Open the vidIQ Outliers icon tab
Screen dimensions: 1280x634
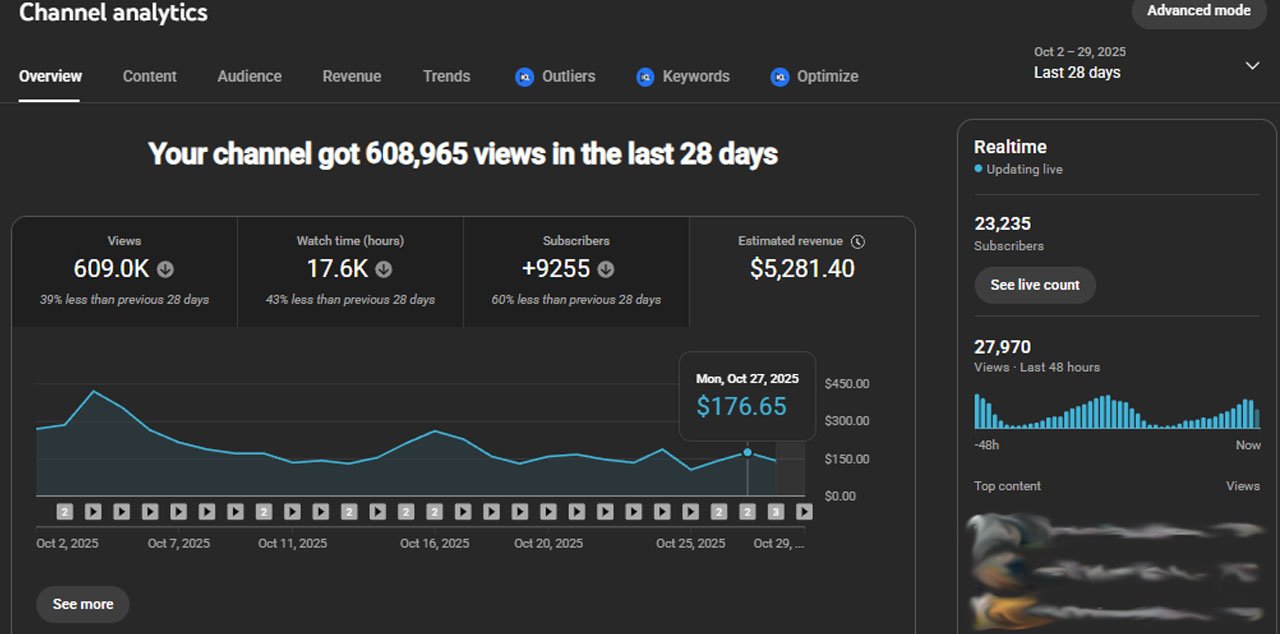[525, 77]
